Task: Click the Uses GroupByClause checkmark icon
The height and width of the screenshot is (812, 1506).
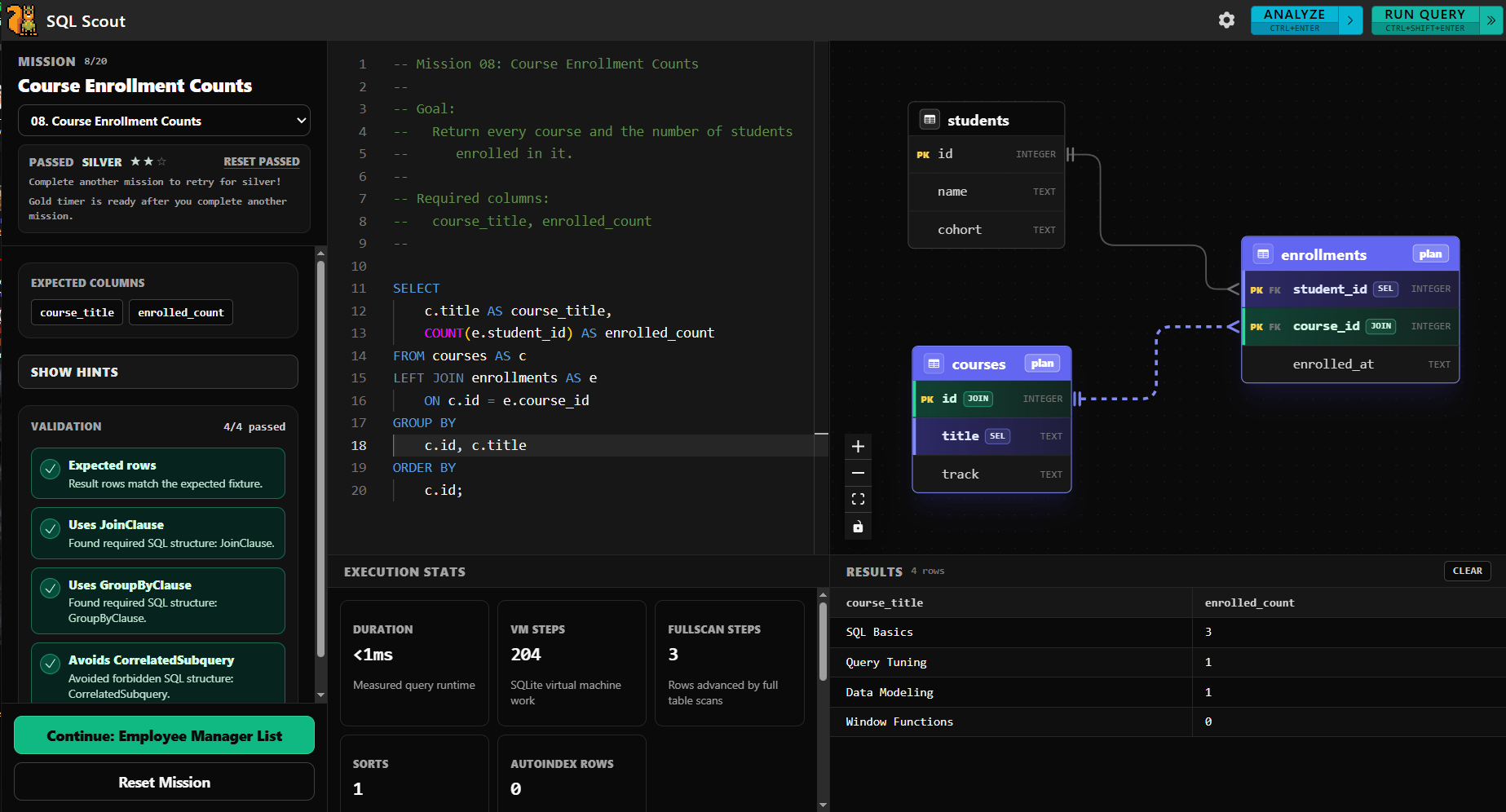Action: [x=51, y=589]
